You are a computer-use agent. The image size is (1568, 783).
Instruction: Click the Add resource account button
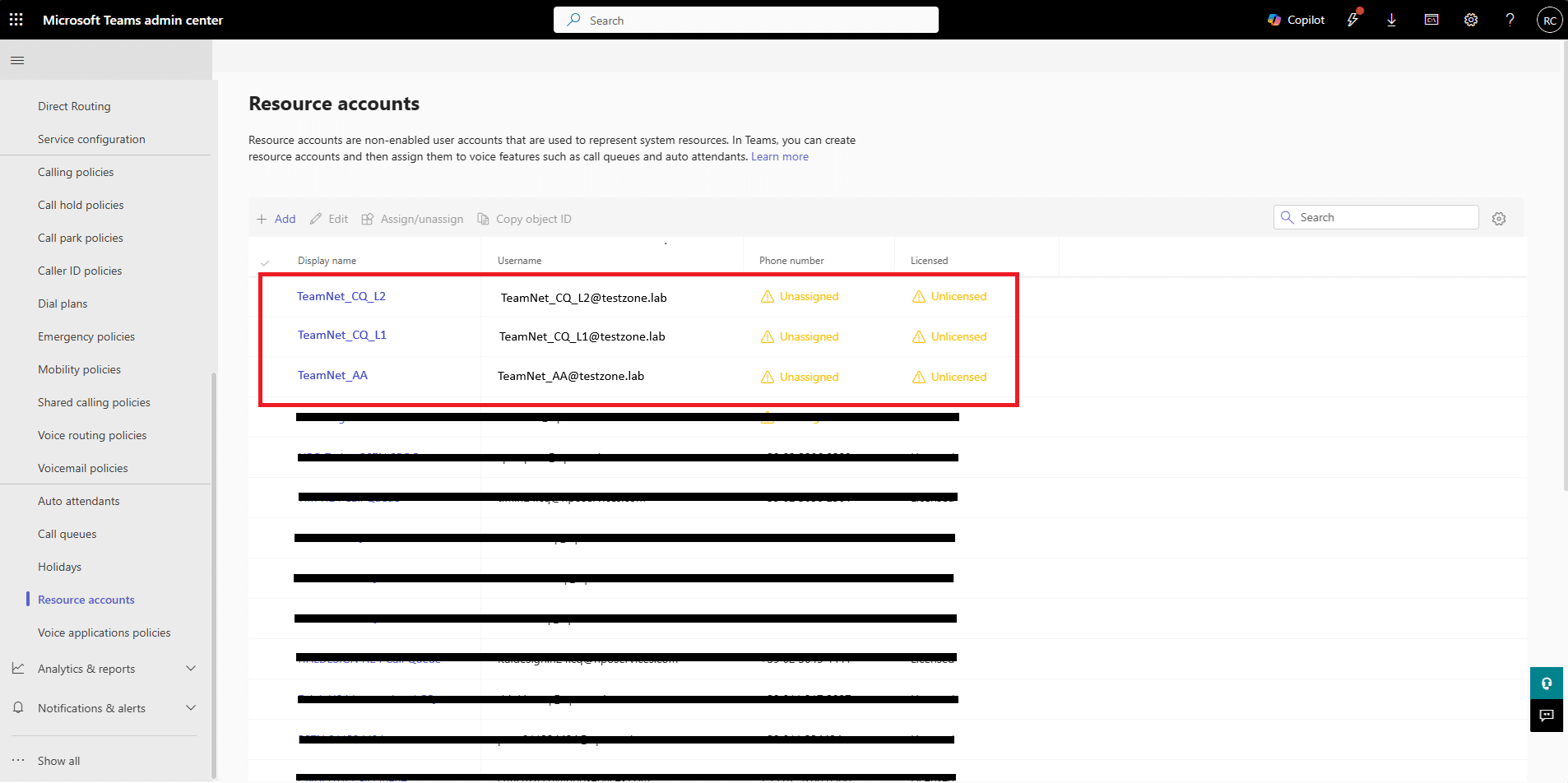point(276,219)
